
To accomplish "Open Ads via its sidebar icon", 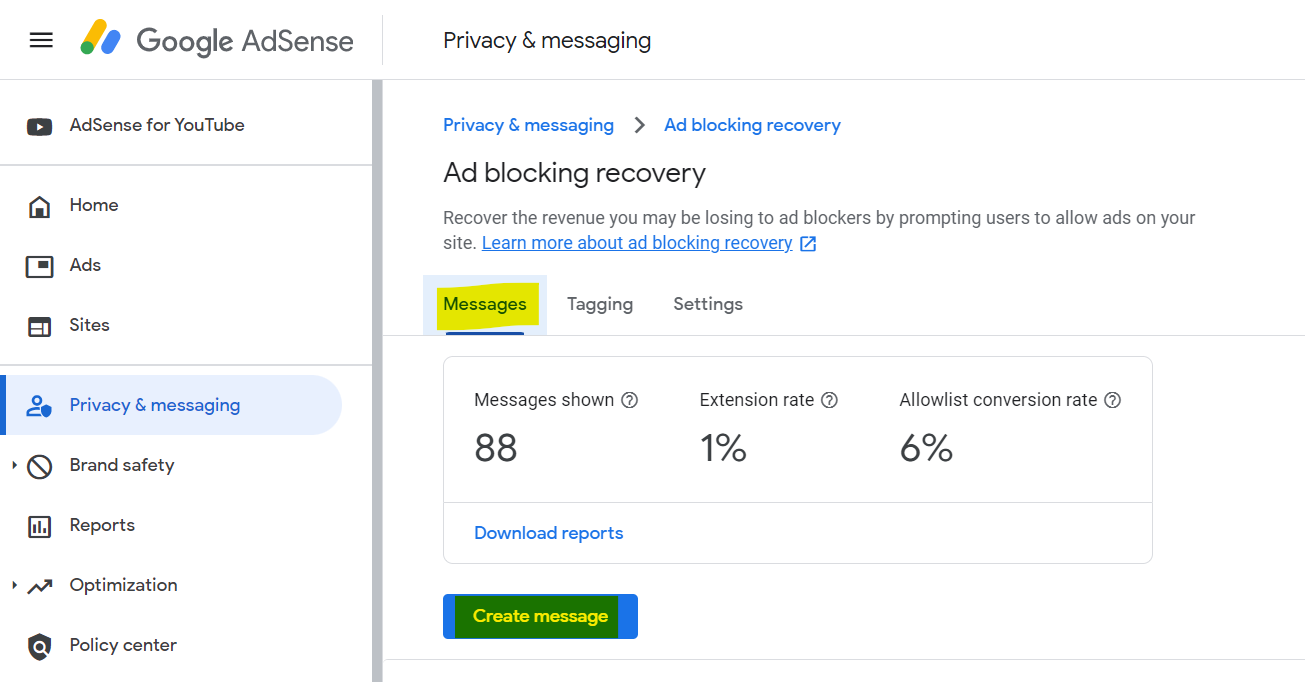I will click(x=39, y=264).
